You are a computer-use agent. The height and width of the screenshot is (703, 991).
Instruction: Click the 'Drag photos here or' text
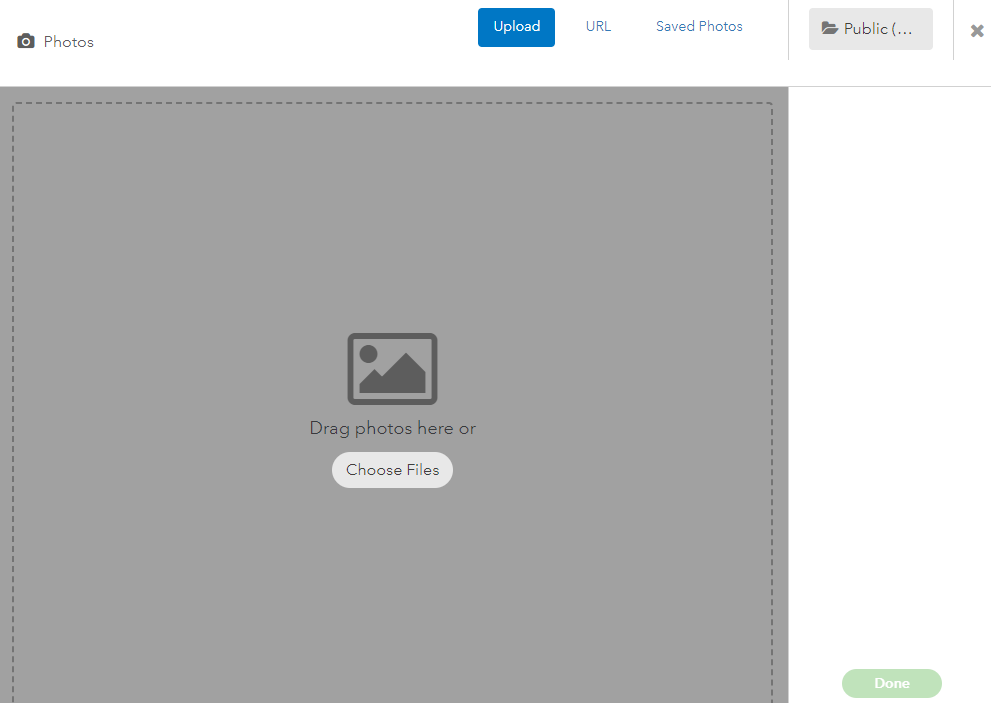pyautogui.click(x=392, y=429)
